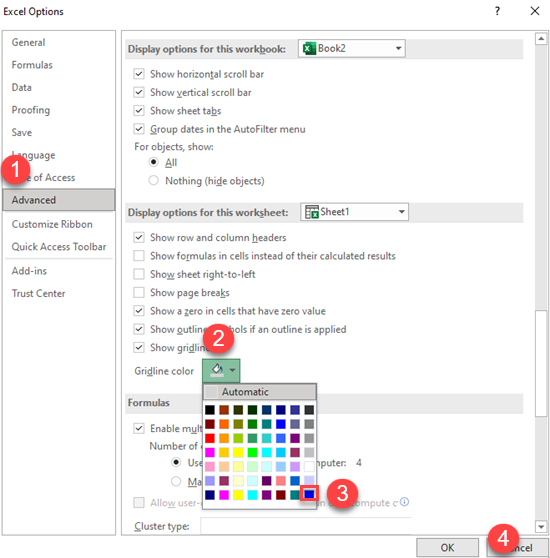The height and width of the screenshot is (558, 550).
Task: Uncheck Show row and column headers
Action: (x=139, y=237)
